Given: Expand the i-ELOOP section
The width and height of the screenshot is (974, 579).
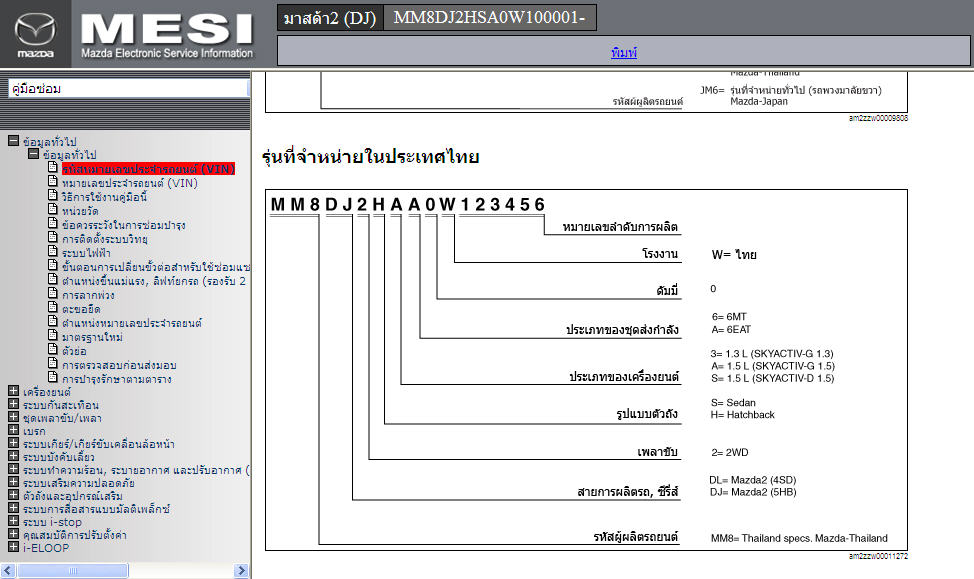Looking at the screenshot, I should click(x=13, y=547).
